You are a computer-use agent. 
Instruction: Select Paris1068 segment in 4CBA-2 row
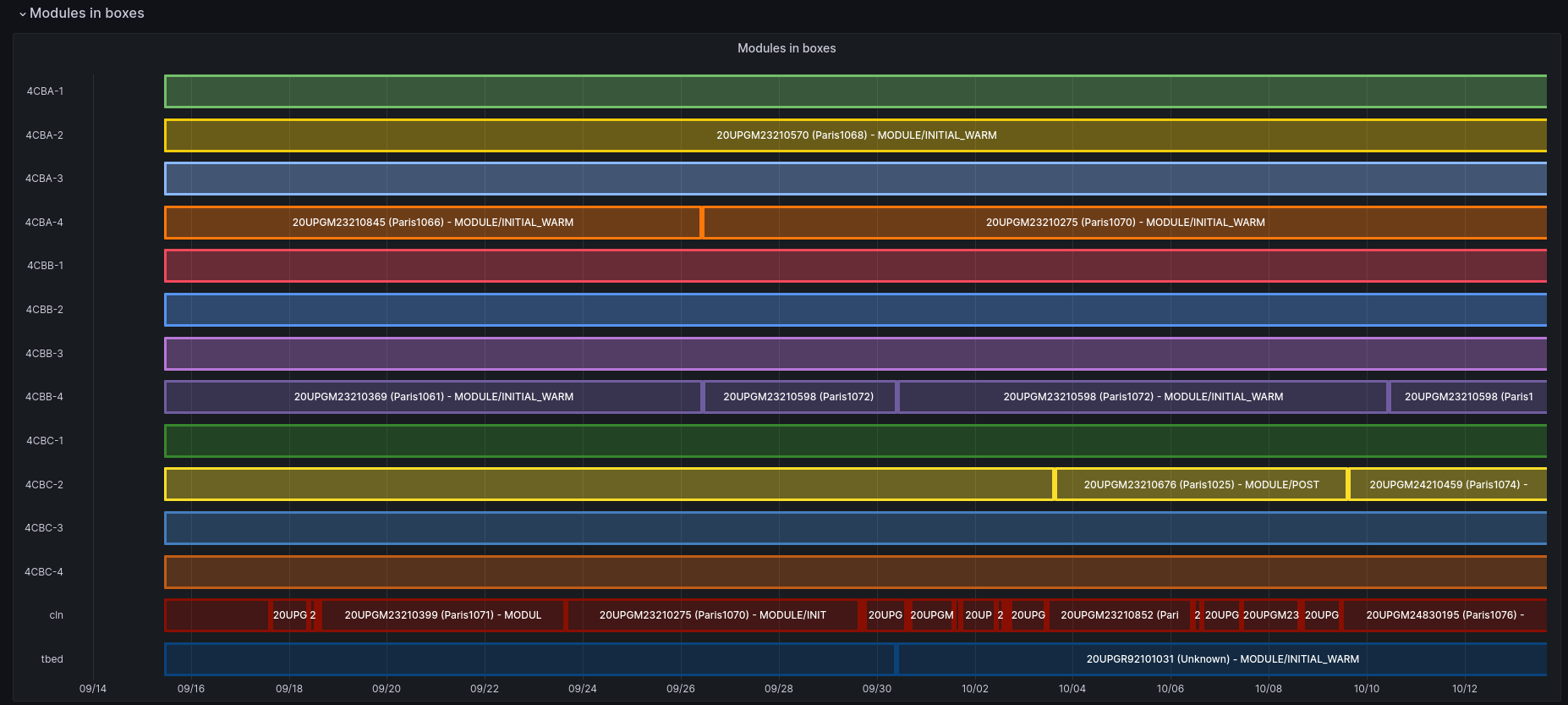(855, 135)
